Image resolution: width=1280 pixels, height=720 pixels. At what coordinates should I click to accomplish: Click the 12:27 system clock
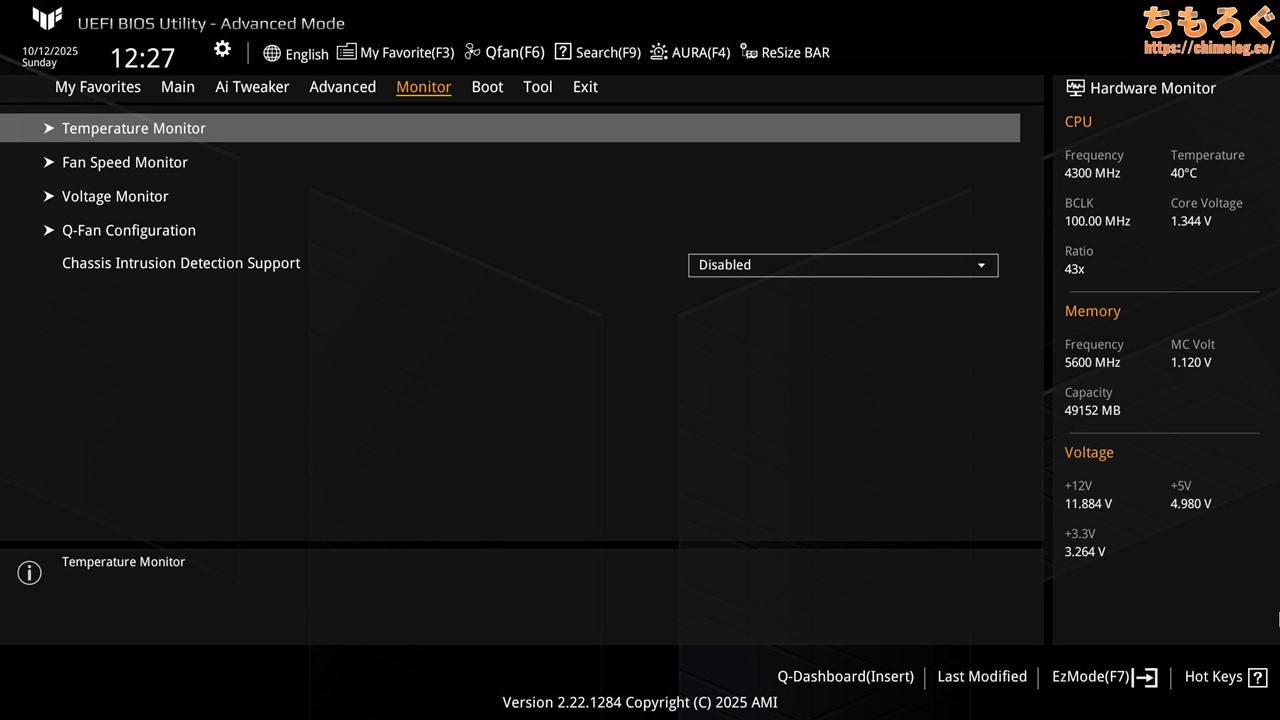tap(142, 58)
